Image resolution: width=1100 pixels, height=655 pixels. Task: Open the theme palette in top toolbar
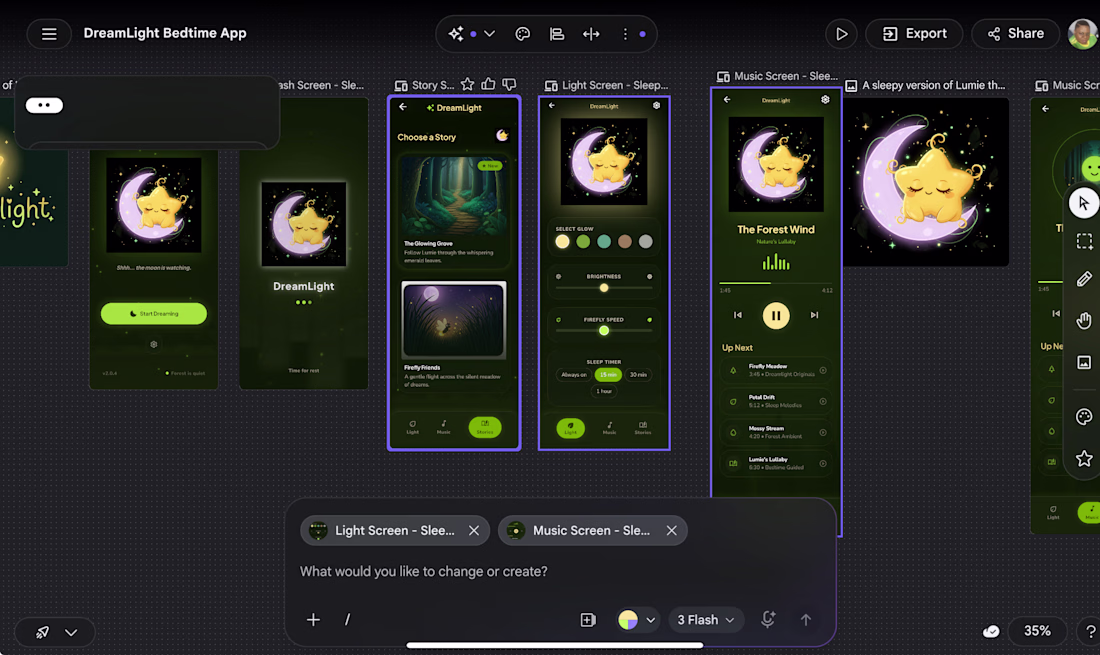[523, 34]
